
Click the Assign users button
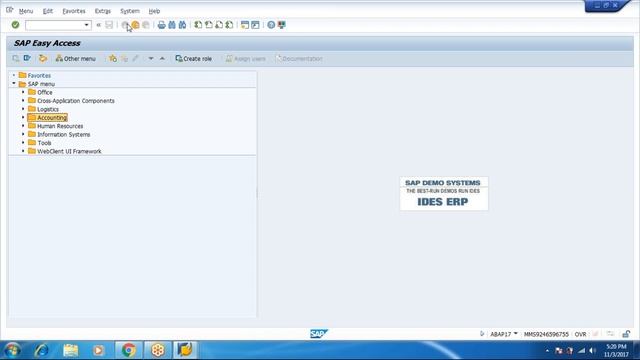(x=246, y=58)
